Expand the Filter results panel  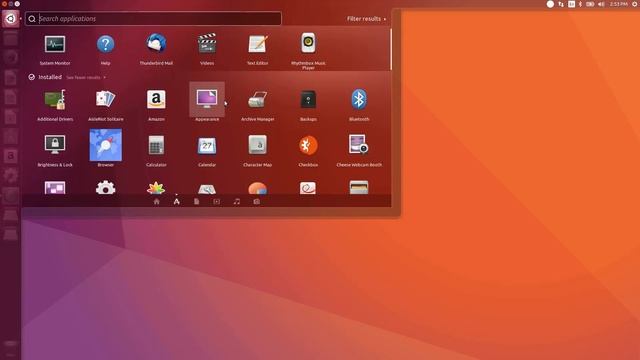click(366, 19)
